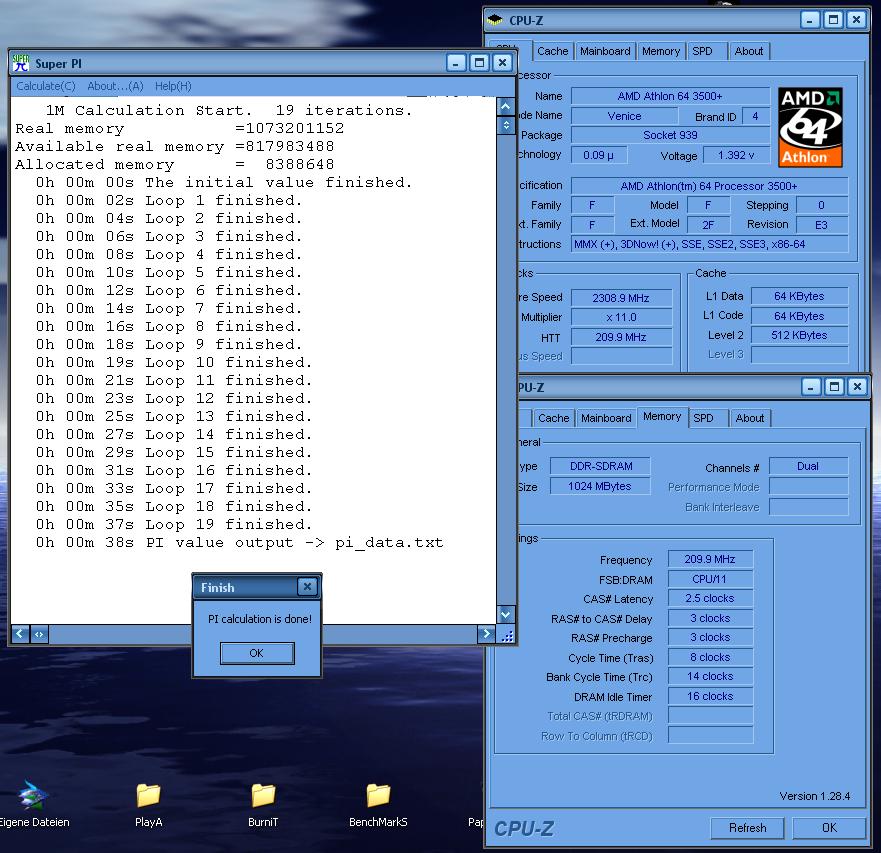The height and width of the screenshot is (853, 881).
Task: Click the Level 2 cache value 512 KBytes
Action: 799,335
